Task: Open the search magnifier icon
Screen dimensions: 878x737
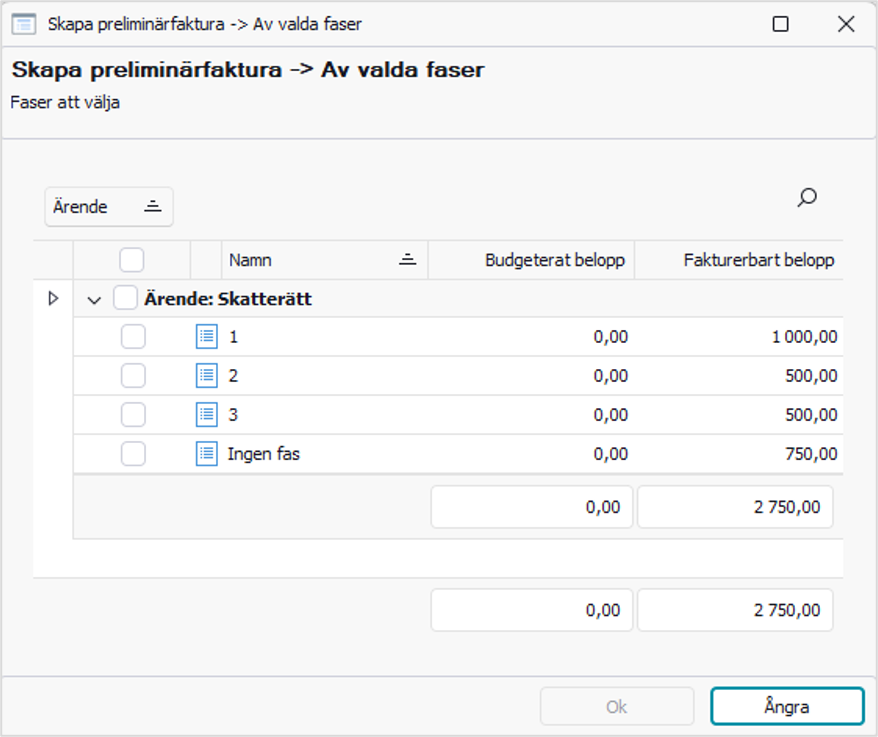Action: tap(807, 198)
